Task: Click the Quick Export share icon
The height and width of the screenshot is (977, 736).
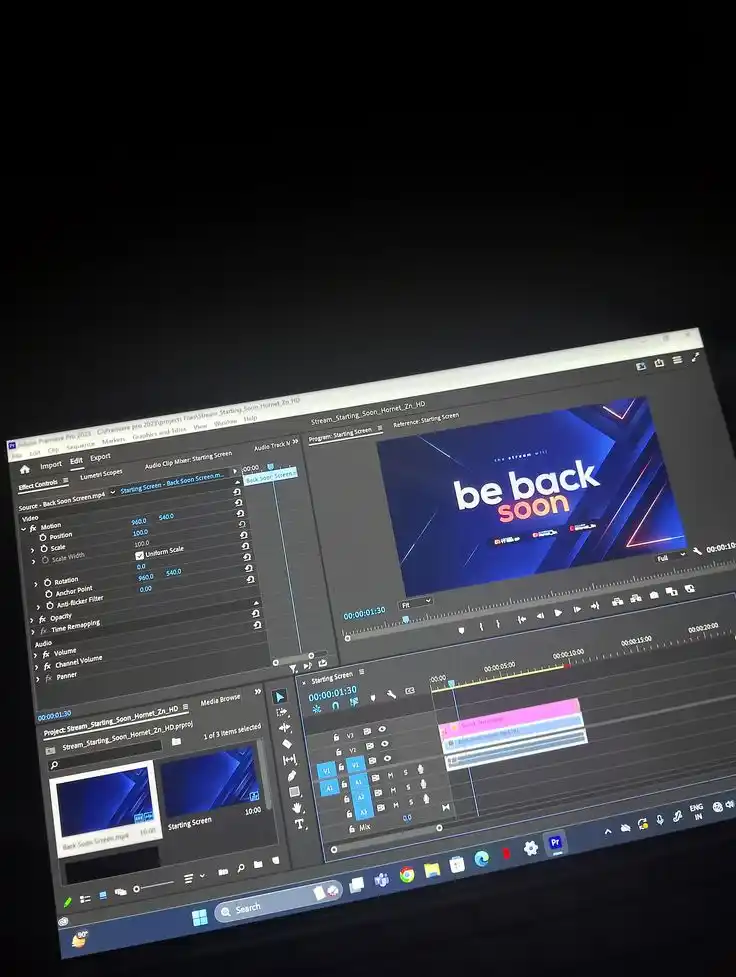Action: (x=659, y=363)
